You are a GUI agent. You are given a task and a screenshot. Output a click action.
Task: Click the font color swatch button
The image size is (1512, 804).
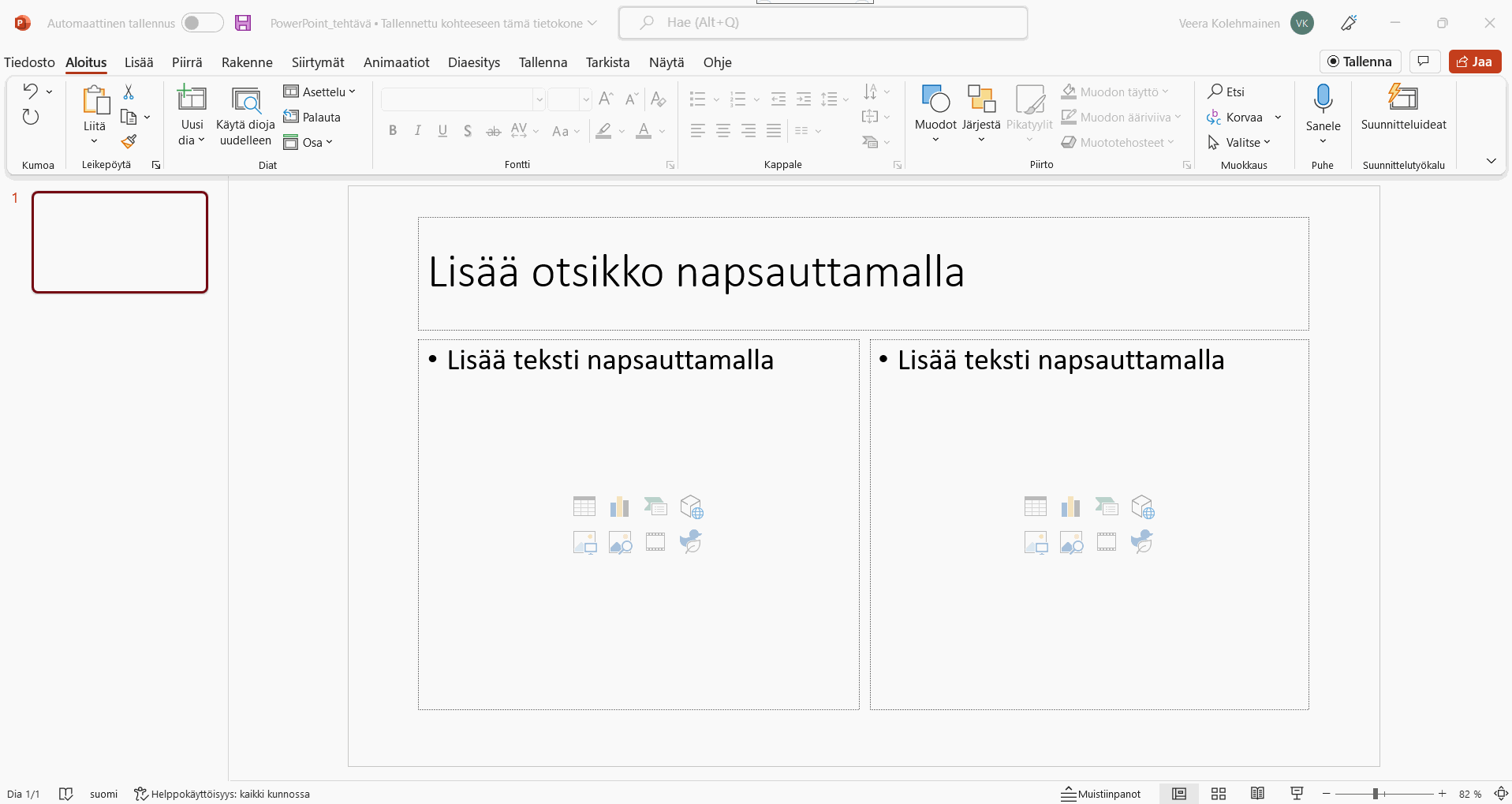click(x=644, y=131)
